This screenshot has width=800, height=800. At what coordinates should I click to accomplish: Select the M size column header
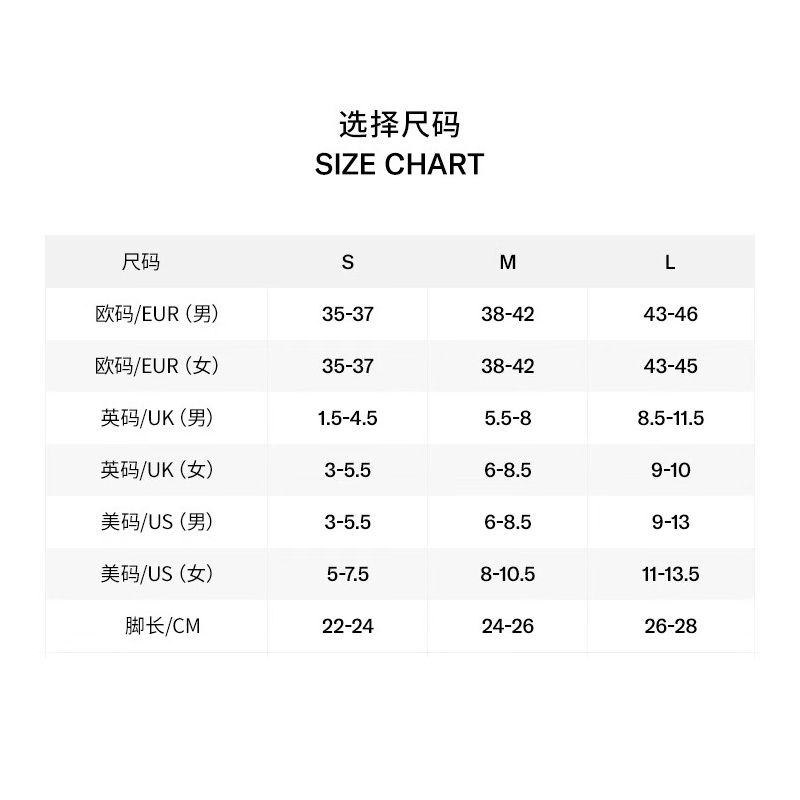508,262
